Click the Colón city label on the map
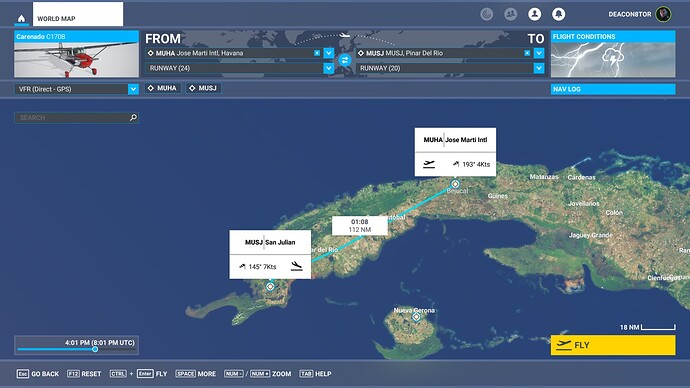 (614, 212)
